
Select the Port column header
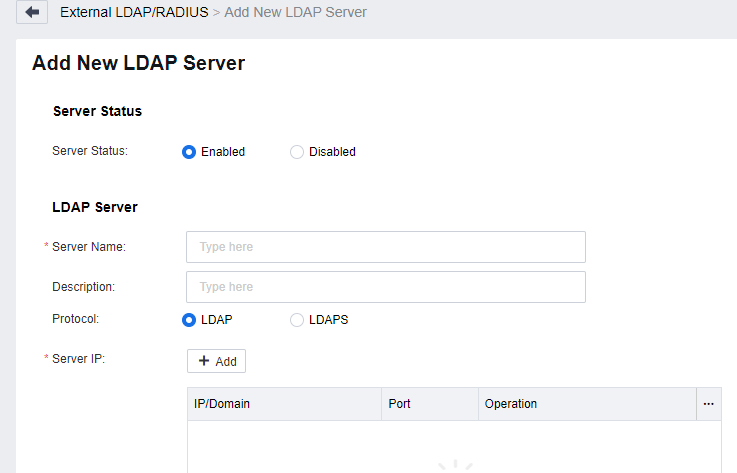click(399, 404)
